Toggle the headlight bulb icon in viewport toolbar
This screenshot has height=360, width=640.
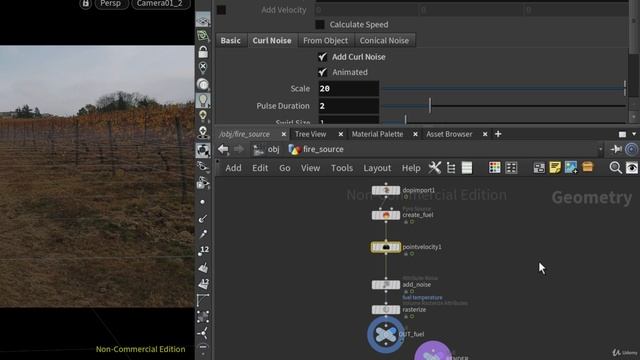[203, 100]
